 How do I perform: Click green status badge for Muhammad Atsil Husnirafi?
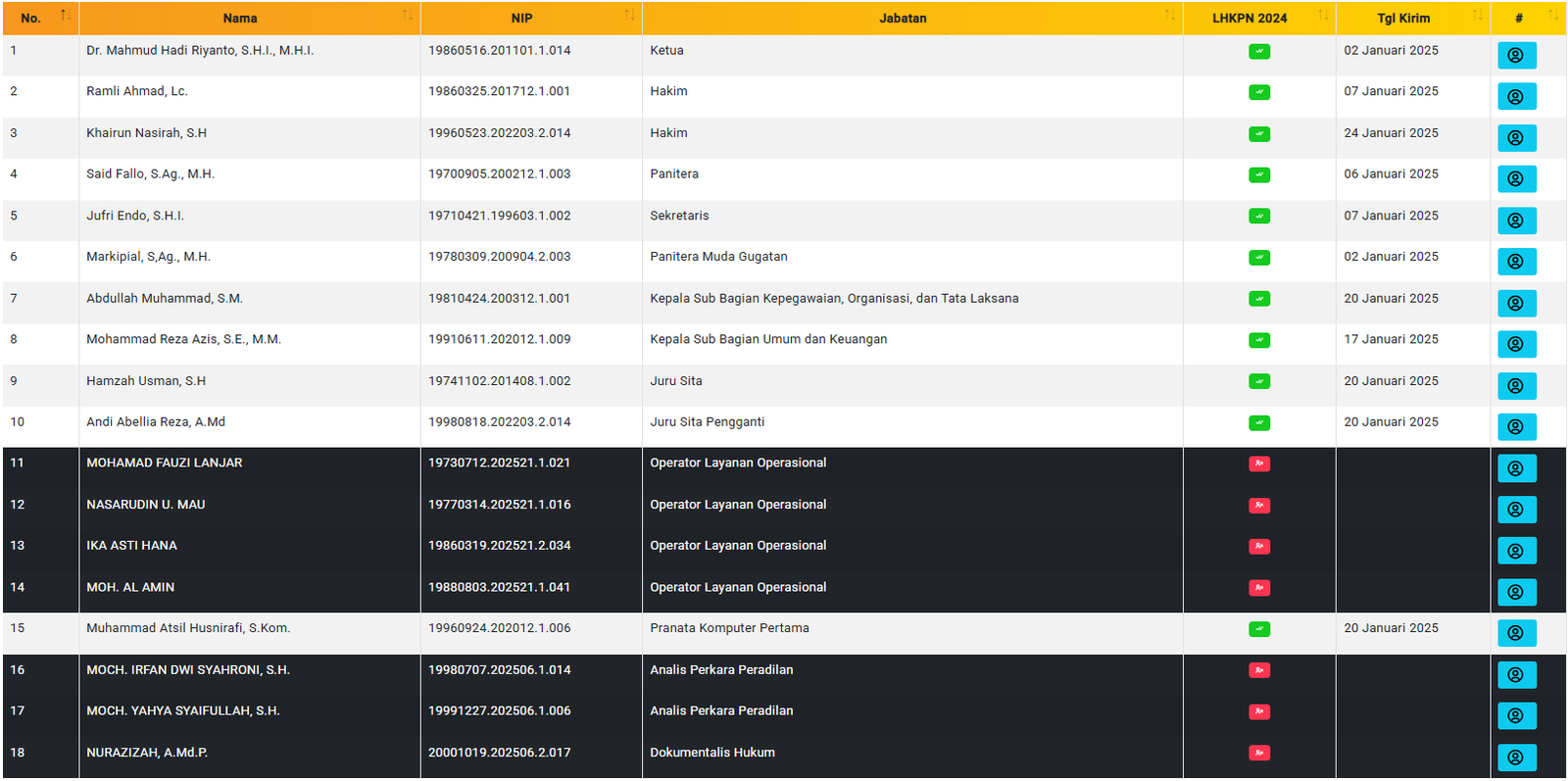pos(1259,629)
